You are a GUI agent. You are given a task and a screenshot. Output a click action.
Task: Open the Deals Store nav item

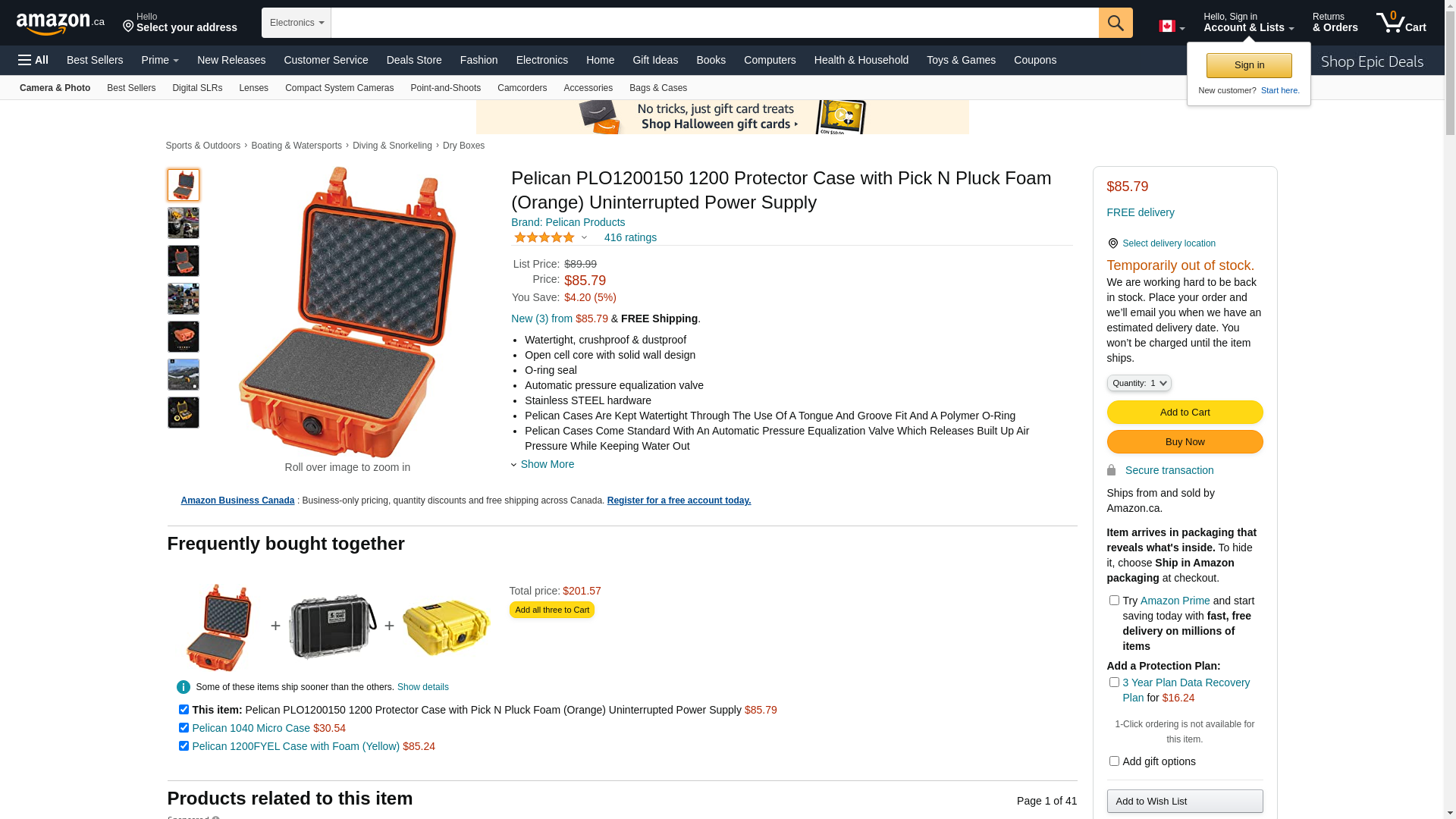pyautogui.click(x=414, y=60)
